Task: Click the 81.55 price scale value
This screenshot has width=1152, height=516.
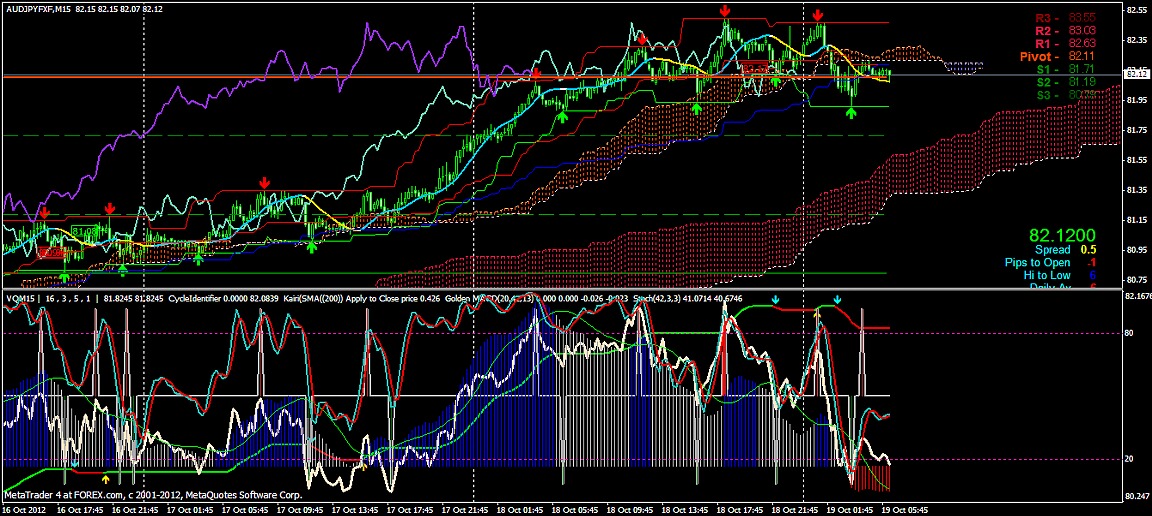Action: click(1137, 160)
